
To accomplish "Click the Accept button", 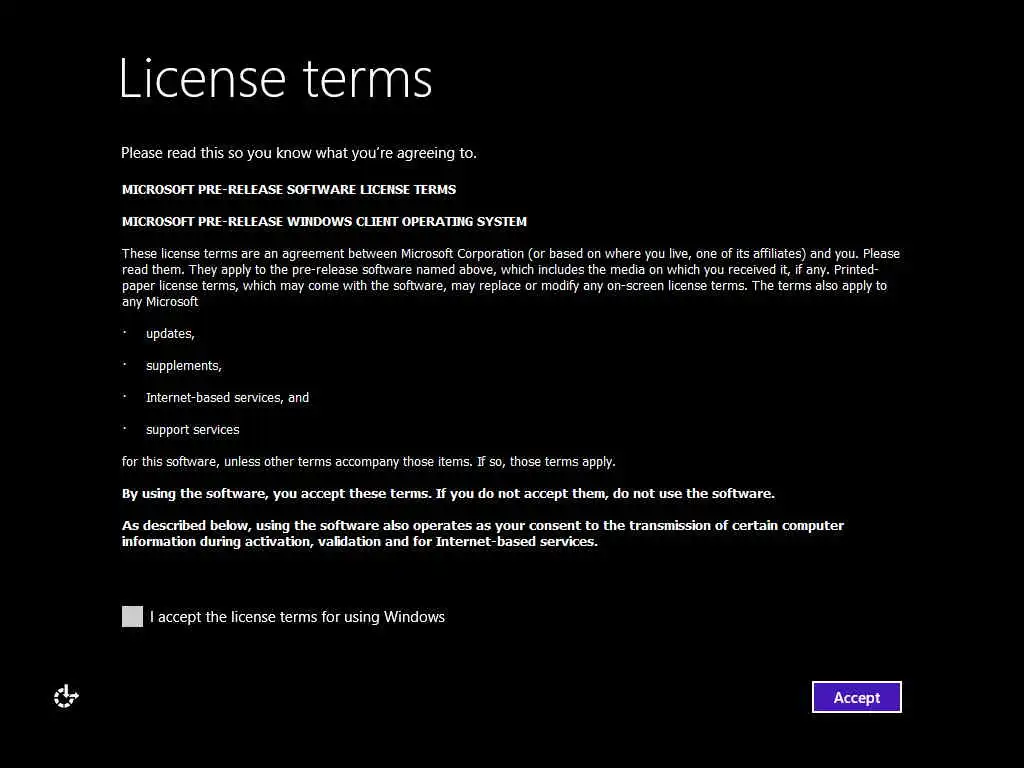I will [857, 697].
